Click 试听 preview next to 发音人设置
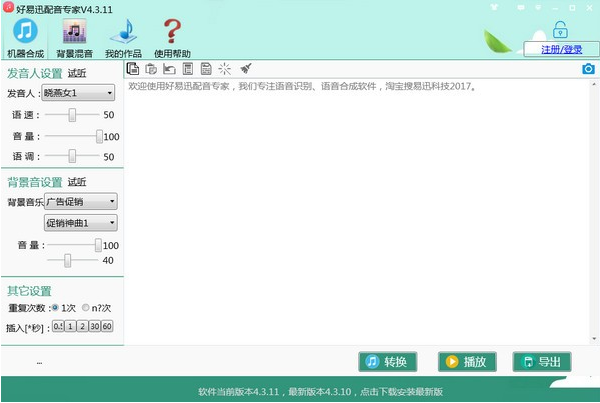600x403 pixels. point(77,73)
